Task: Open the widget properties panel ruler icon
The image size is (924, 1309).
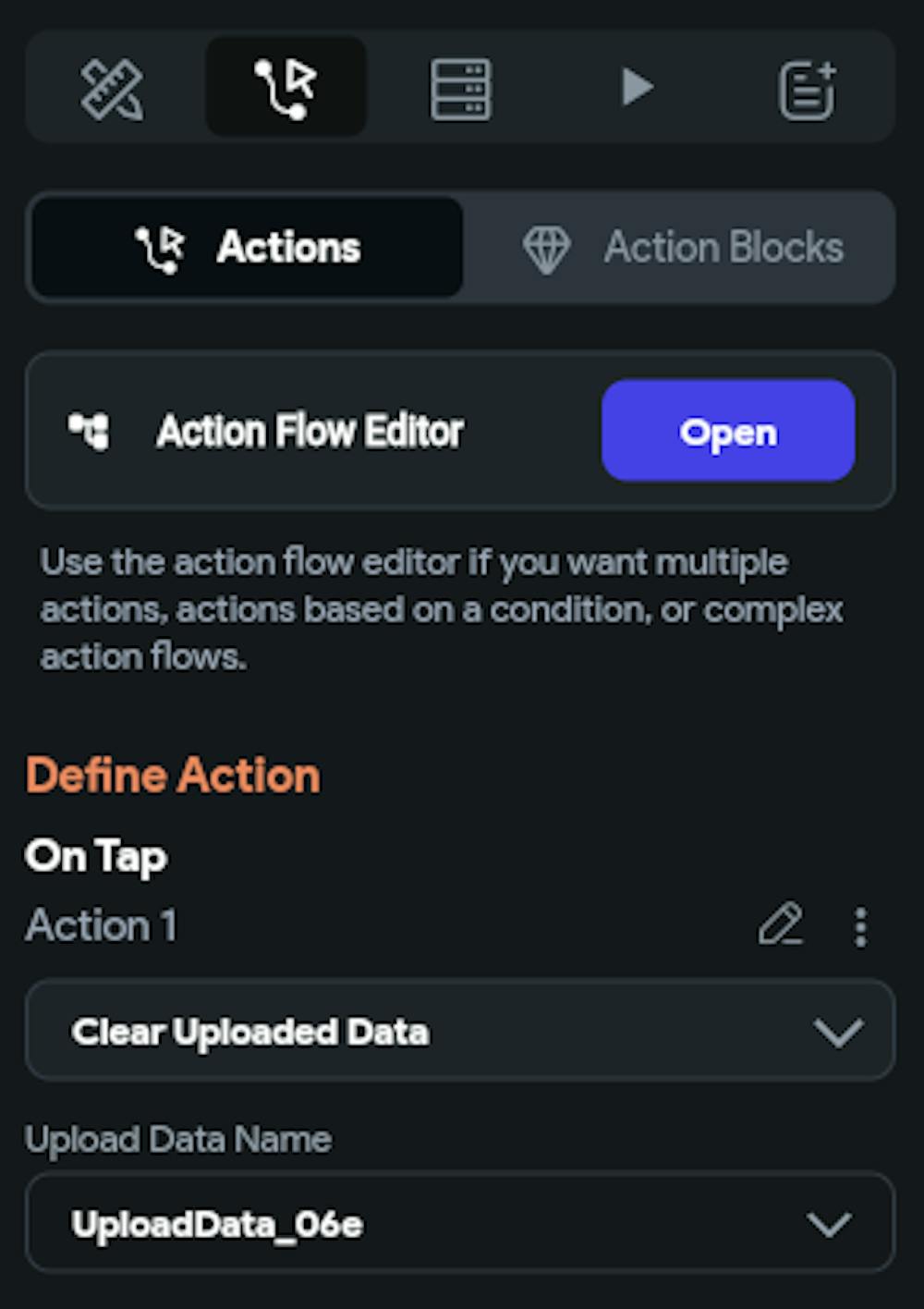Action: (x=112, y=89)
